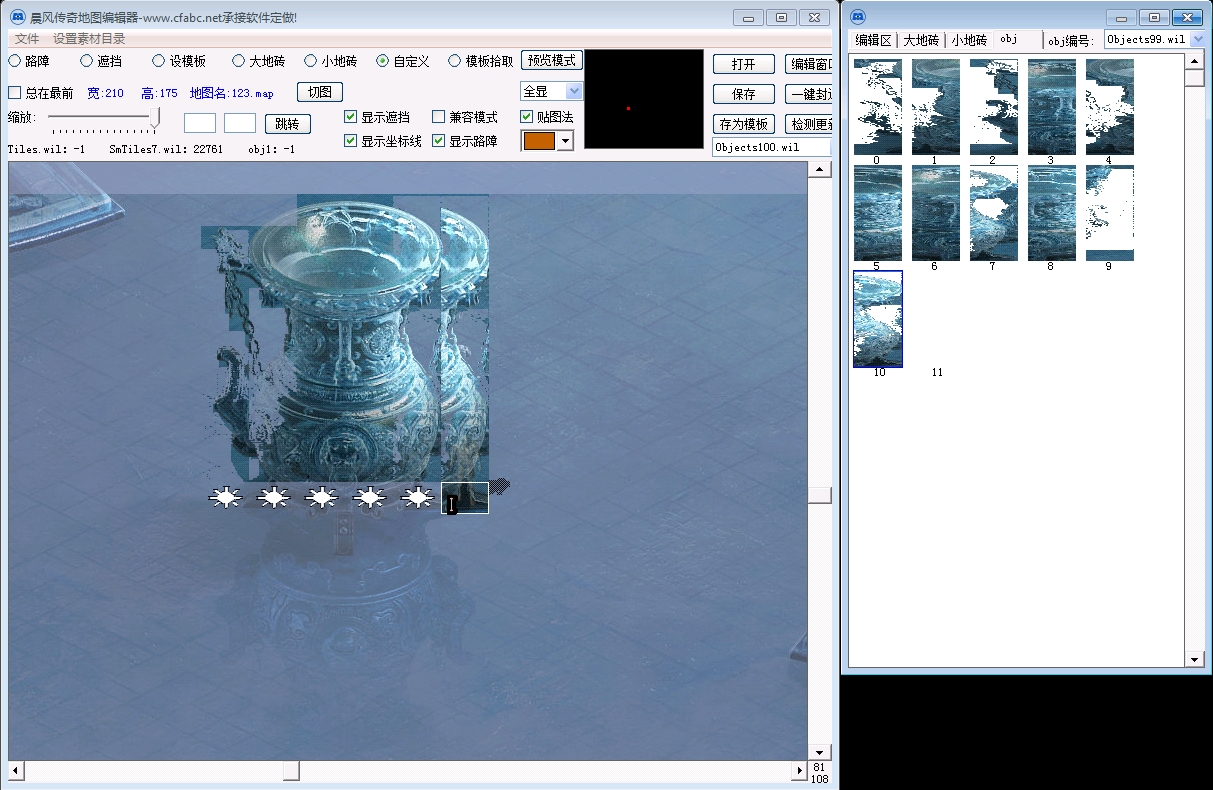1213x790 pixels.
Task: Click the 保存 button
Action: click(744, 94)
